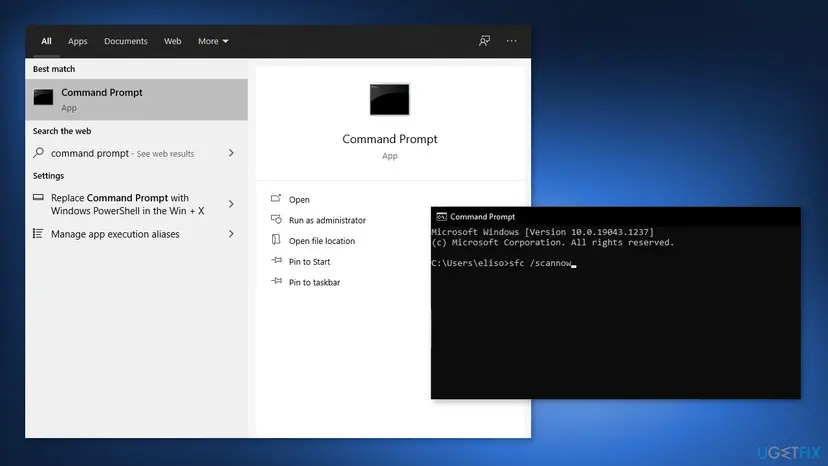Select Command Prompt best match result
Viewport: 828px width, 466px height.
click(136, 99)
